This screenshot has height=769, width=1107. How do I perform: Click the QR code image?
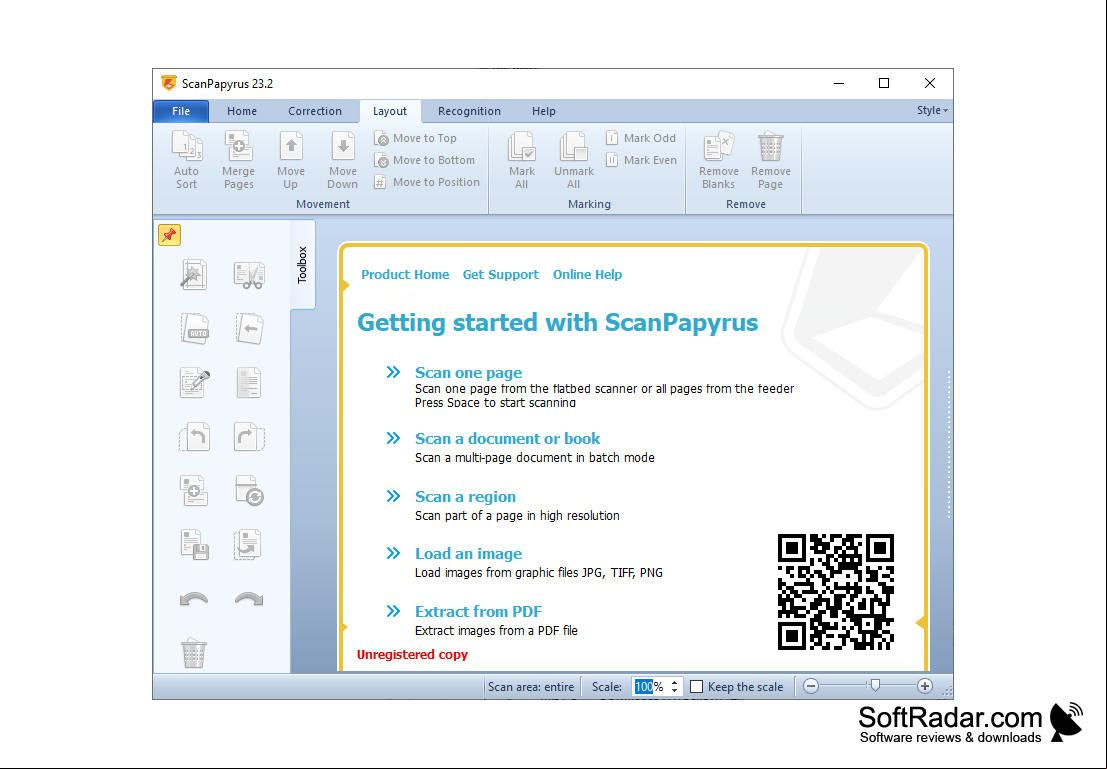click(836, 592)
